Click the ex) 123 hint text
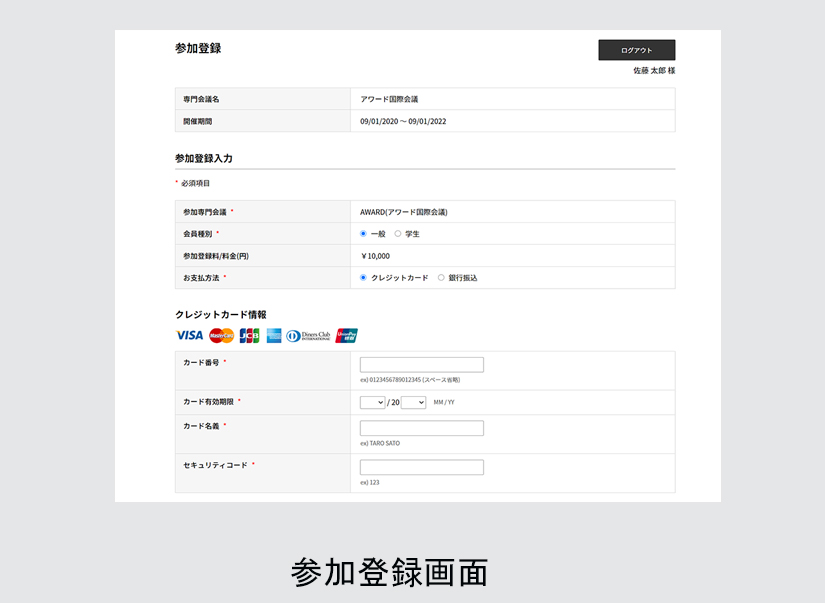Screen dimensions: 825x603 point(369,483)
